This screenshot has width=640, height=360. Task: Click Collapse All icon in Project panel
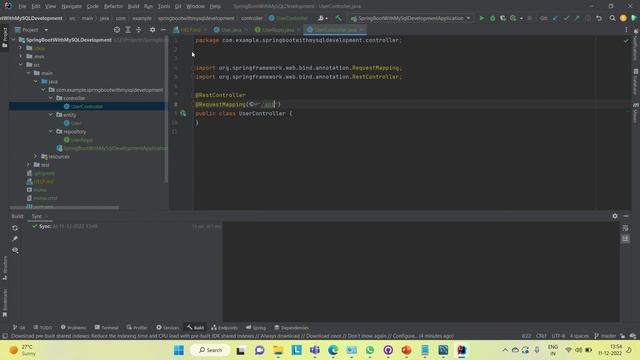(139, 30)
